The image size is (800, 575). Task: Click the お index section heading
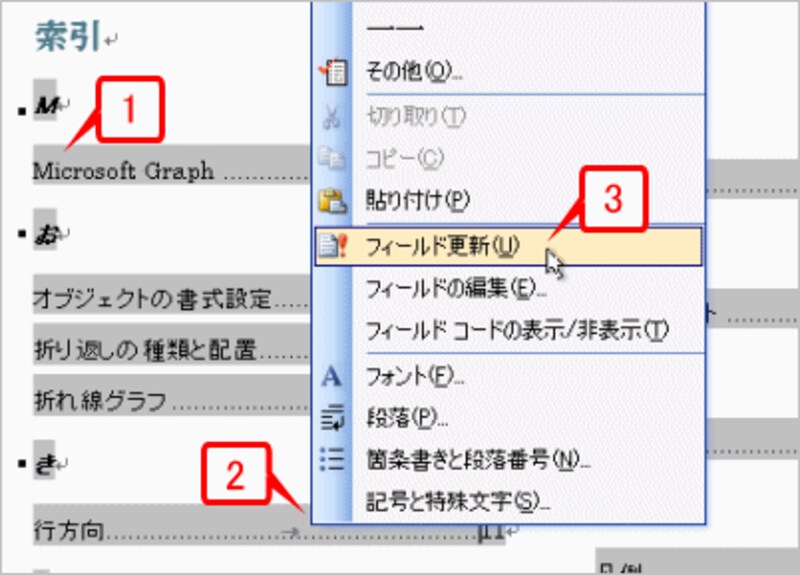point(45,234)
